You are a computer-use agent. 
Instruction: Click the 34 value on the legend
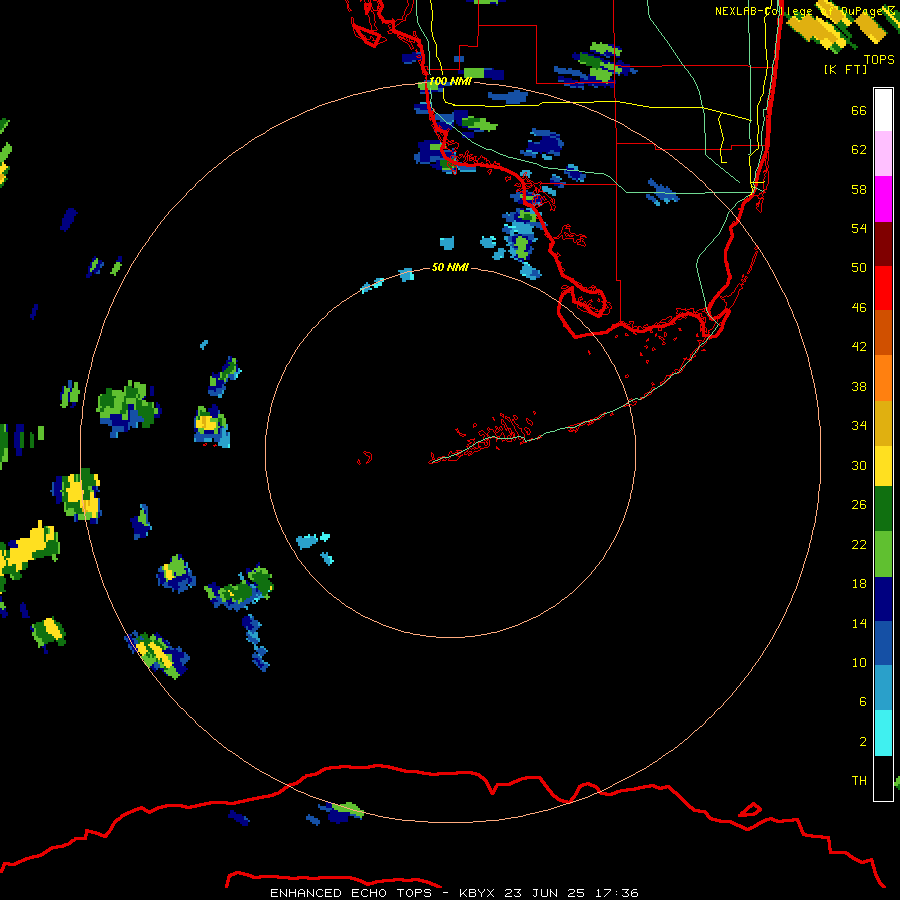tap(859, 426)
